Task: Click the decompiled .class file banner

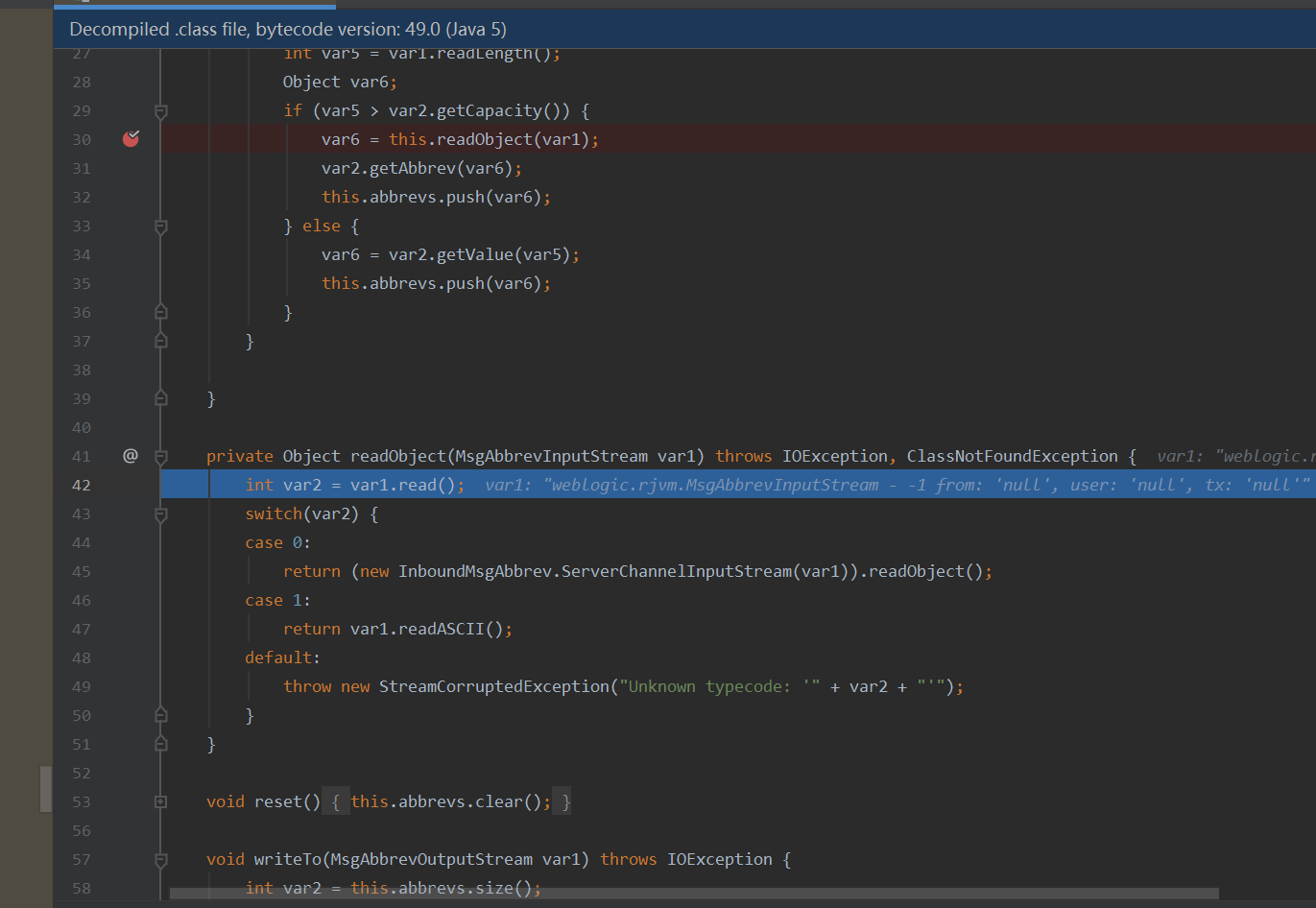Action: (684, 29)
